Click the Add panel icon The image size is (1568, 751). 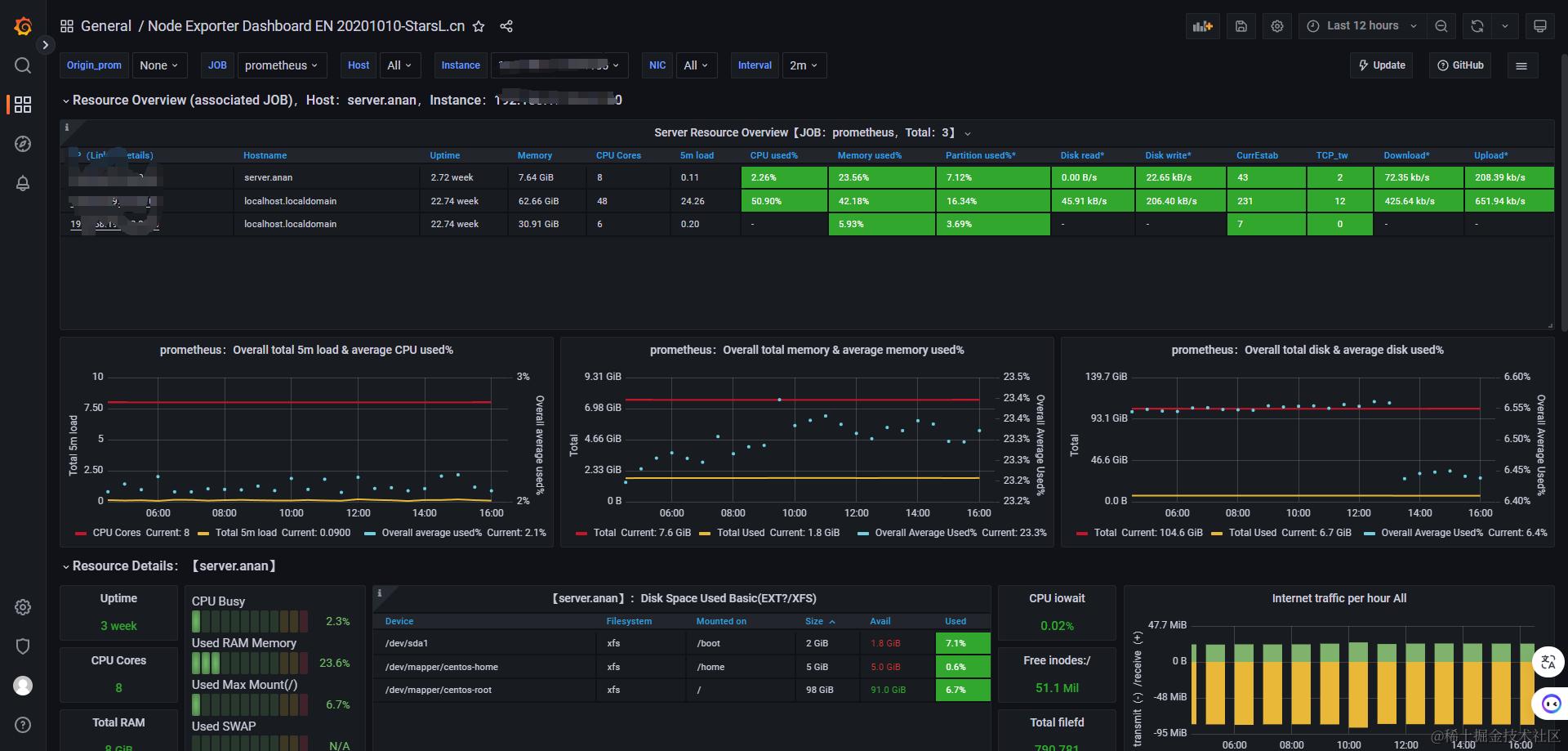pos(1202,26)
